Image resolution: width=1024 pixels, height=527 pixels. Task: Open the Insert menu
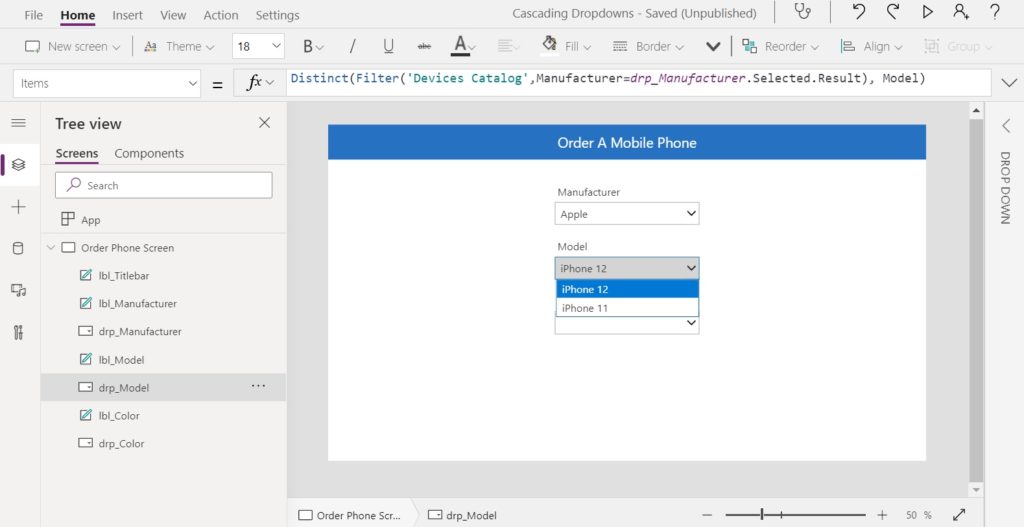127,14
